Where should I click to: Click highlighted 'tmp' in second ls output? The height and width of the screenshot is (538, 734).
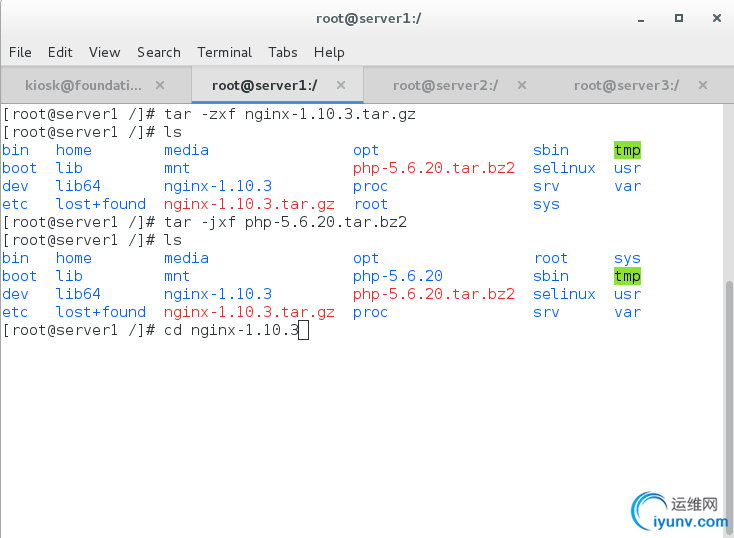(x=627, y=276)
